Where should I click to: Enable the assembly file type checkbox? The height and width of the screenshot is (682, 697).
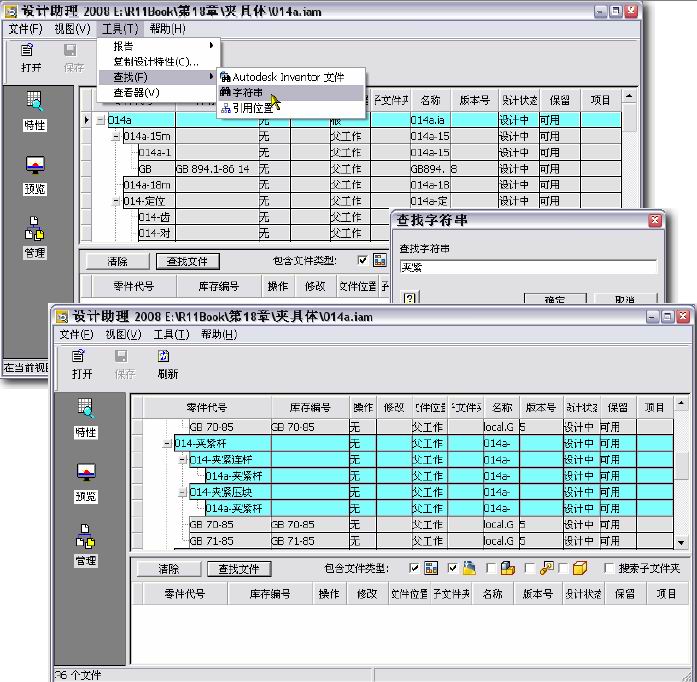(x=491, y=568)
